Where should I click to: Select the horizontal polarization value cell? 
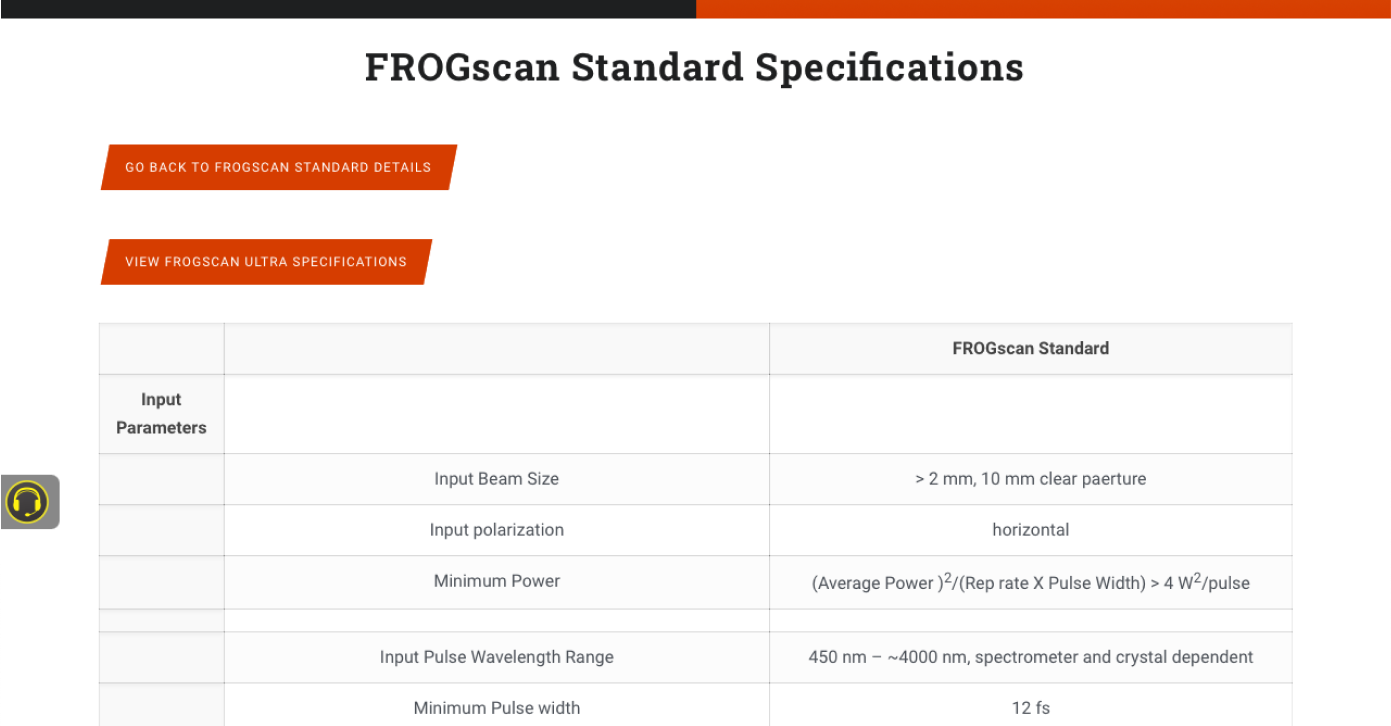pos(1030,529)
